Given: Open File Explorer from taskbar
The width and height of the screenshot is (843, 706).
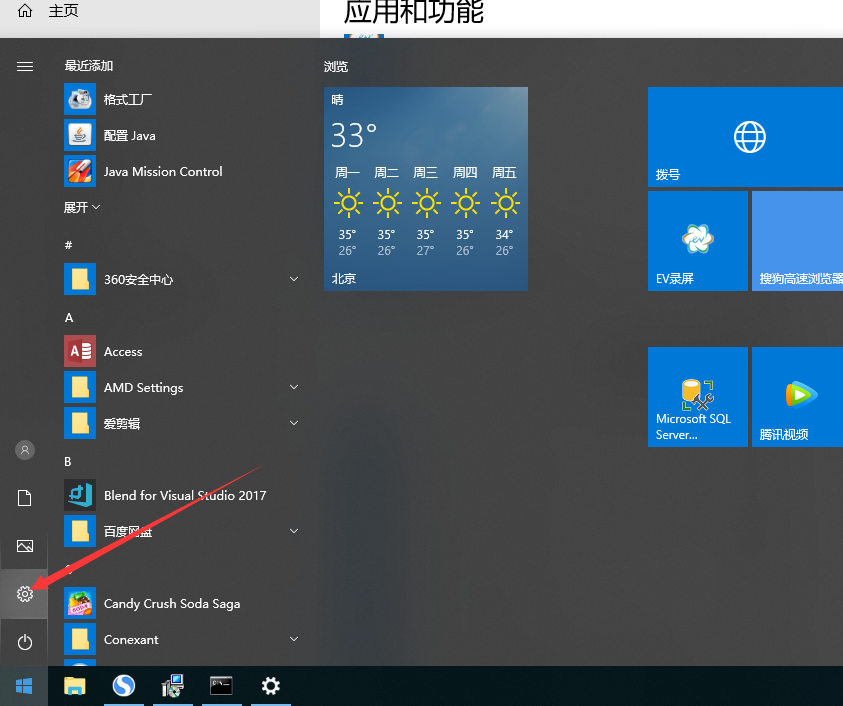Looking at the screenshot, I should [75, 686].
